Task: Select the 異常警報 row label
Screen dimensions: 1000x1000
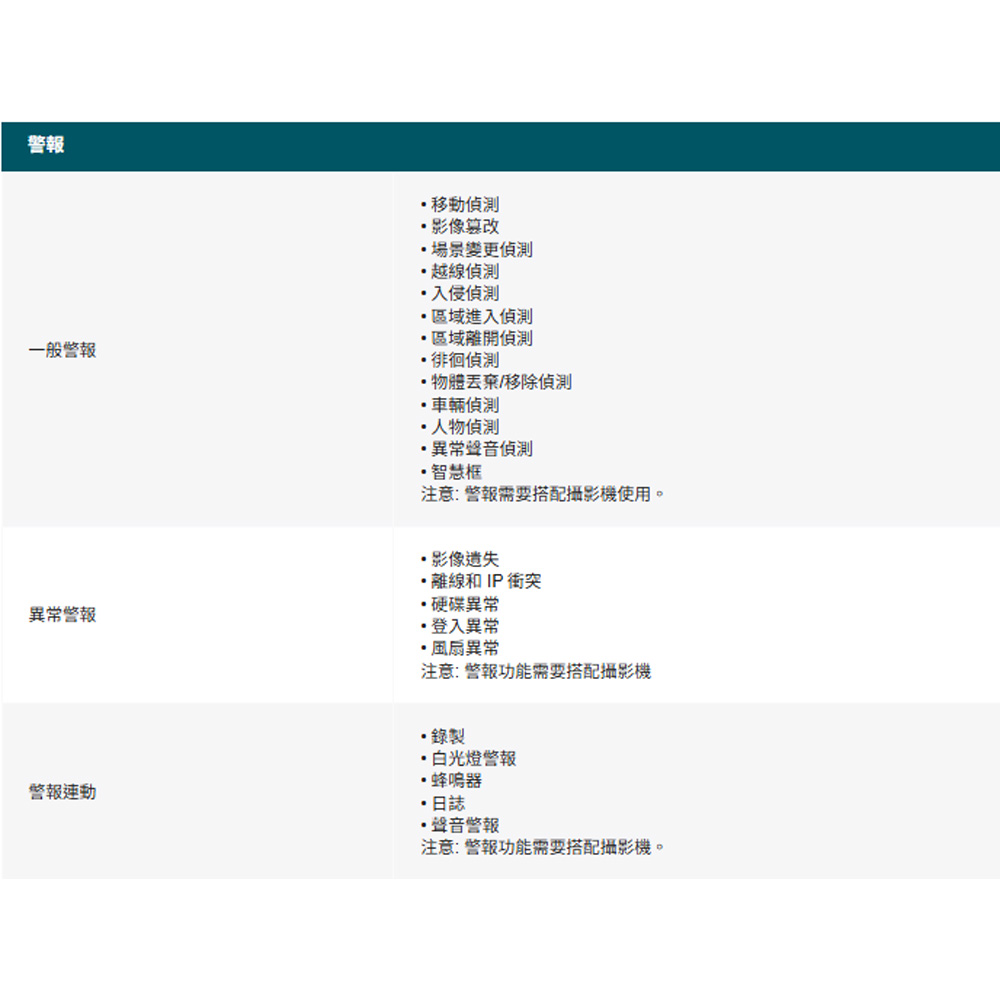Action: [63, 615]
